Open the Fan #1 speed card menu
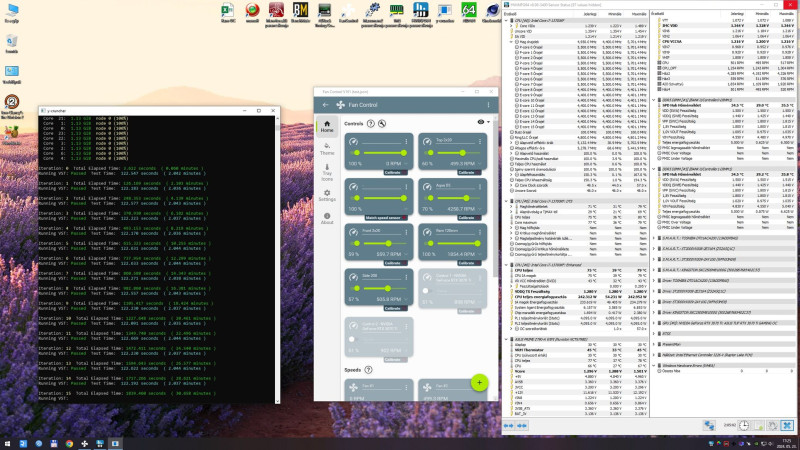The width and height of the screenshot is (800, 450). 406,388
